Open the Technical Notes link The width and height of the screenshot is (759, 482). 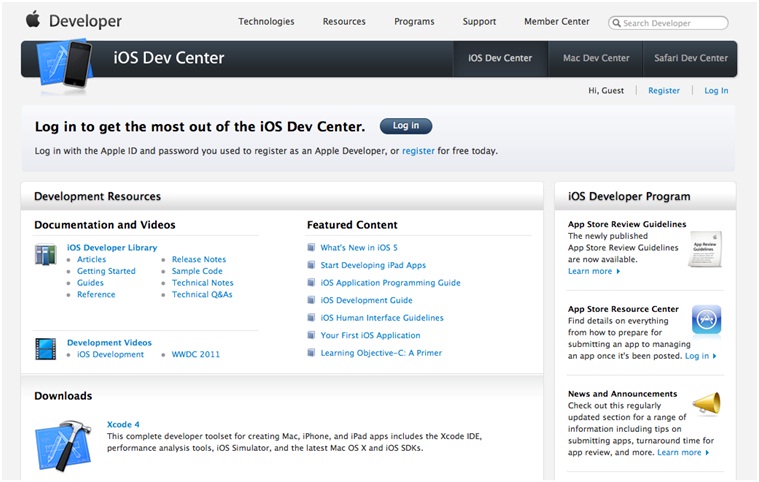pos(202,283)
